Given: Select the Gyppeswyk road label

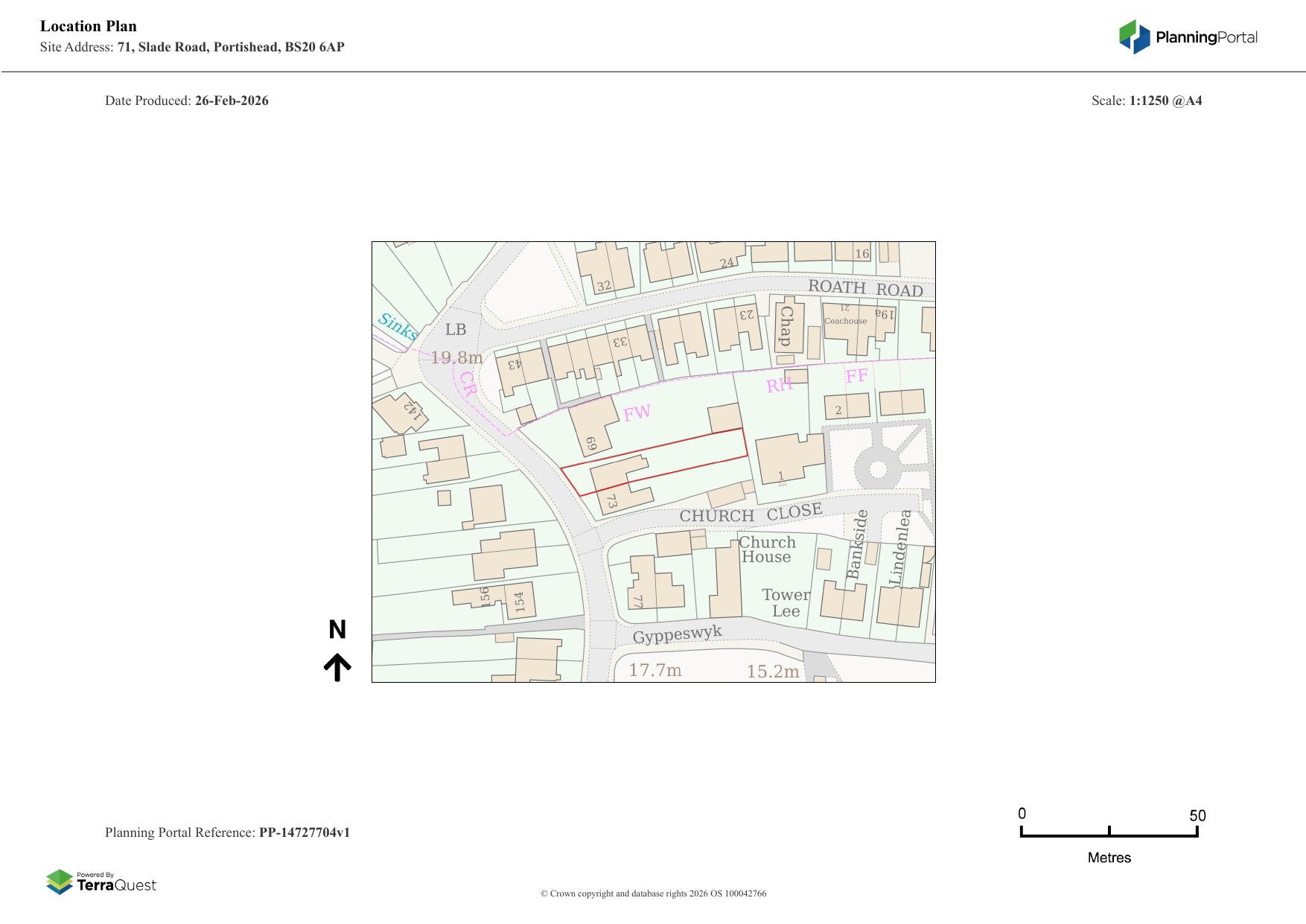Looking at the screenshot, I should click(x=677, y=634).
